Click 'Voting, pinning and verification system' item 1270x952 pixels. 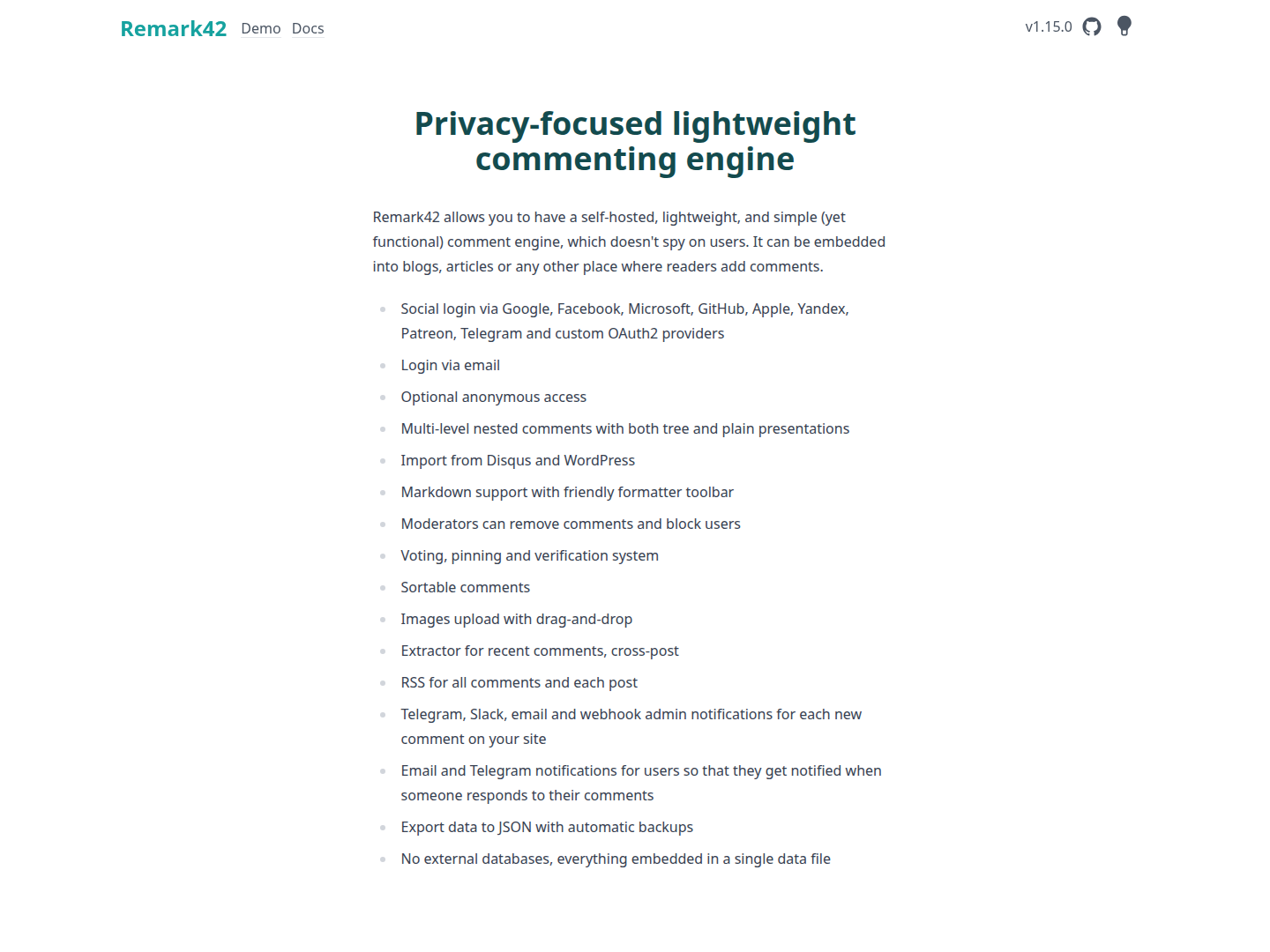pos(529,555)
